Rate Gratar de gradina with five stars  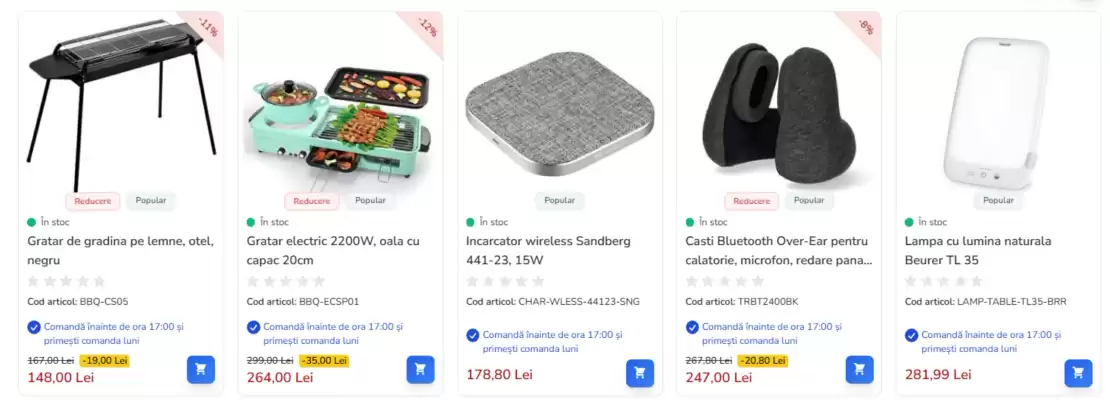[x=99, y=281]
